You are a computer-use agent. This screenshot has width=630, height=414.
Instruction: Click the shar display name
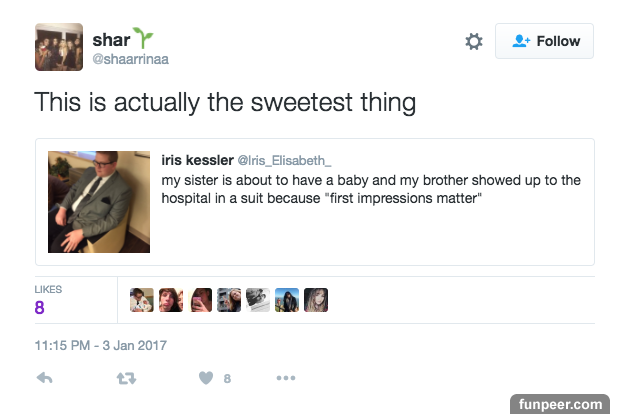tap(111, 40)
